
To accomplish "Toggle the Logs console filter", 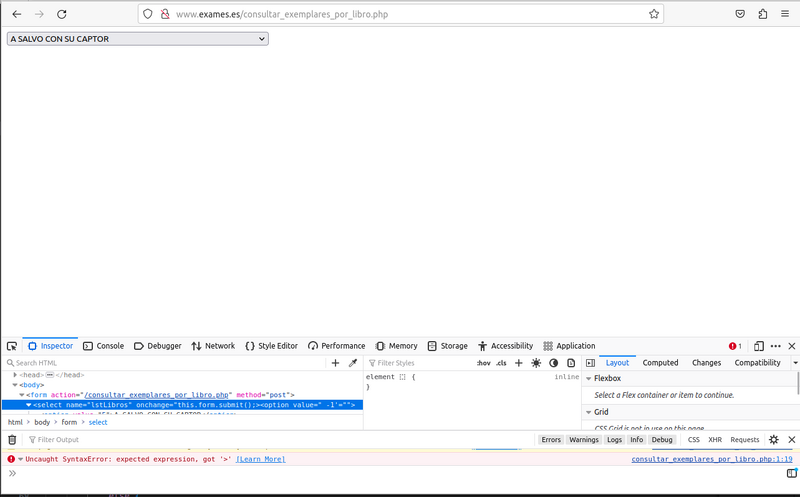I will (x=614, y=439).
